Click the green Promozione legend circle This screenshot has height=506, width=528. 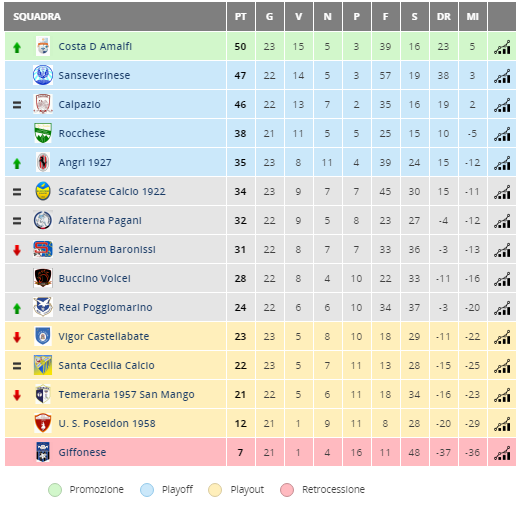pos(55,490)
